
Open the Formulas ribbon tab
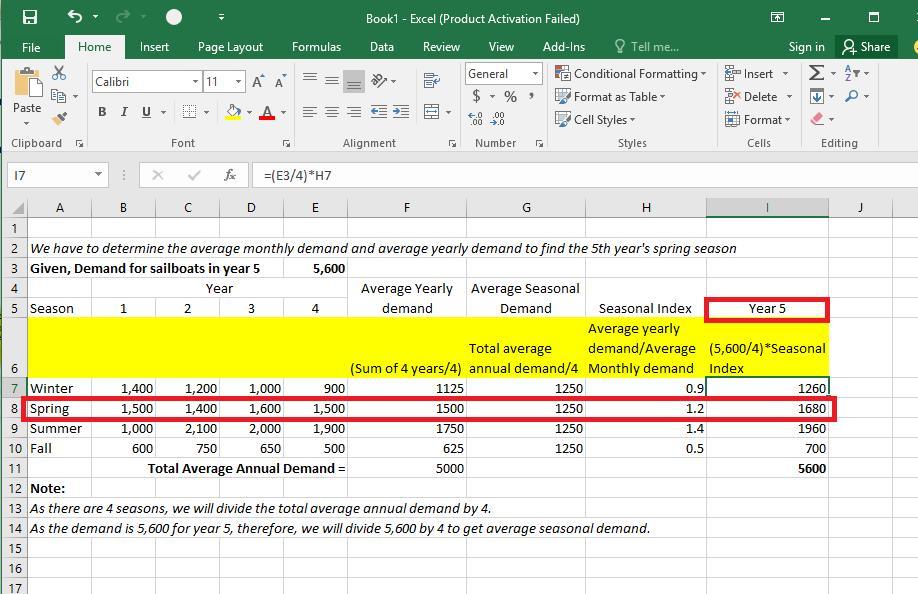pyautogui.click(x=316, y=46)
